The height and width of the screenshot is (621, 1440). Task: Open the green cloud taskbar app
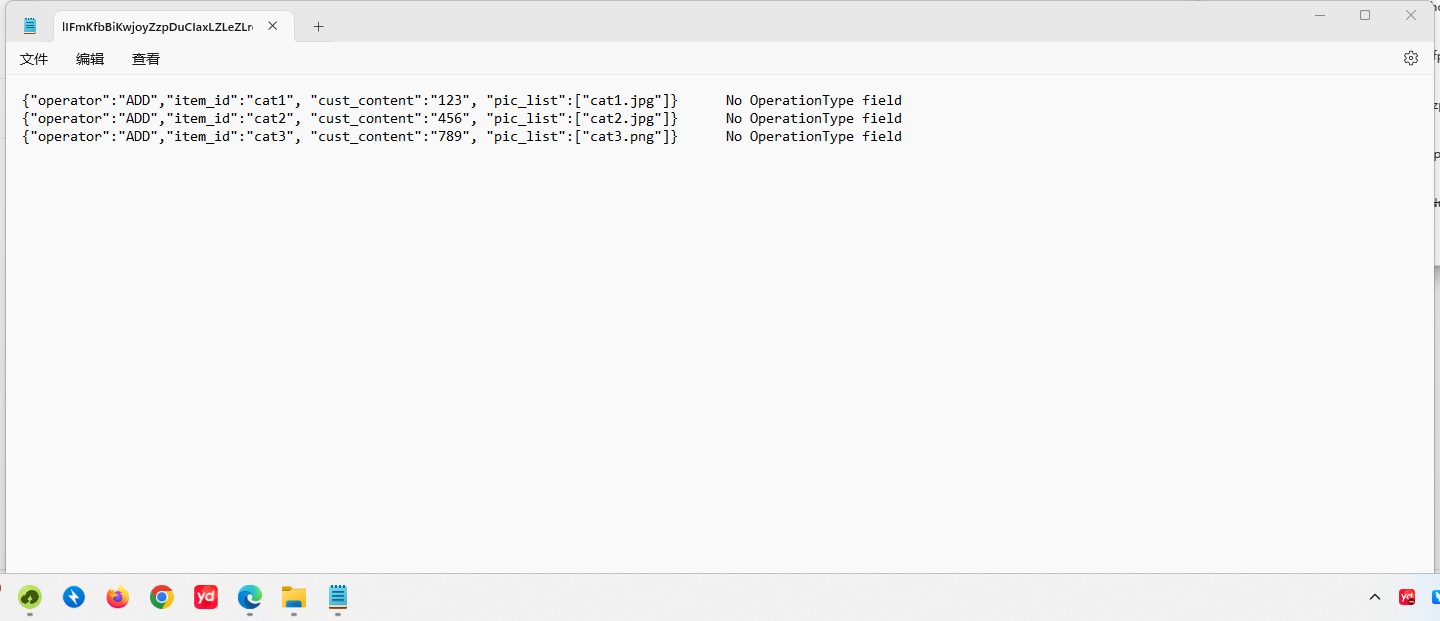(30, 598)
